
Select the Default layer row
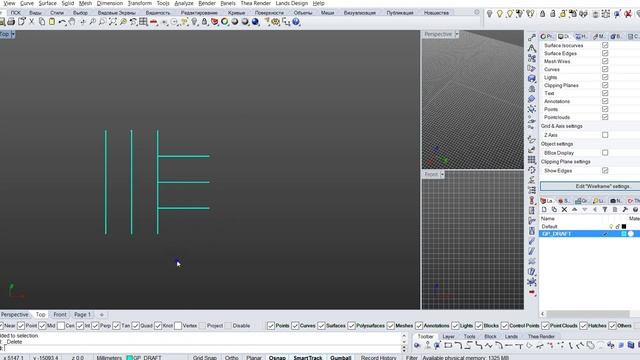[589, 227]
